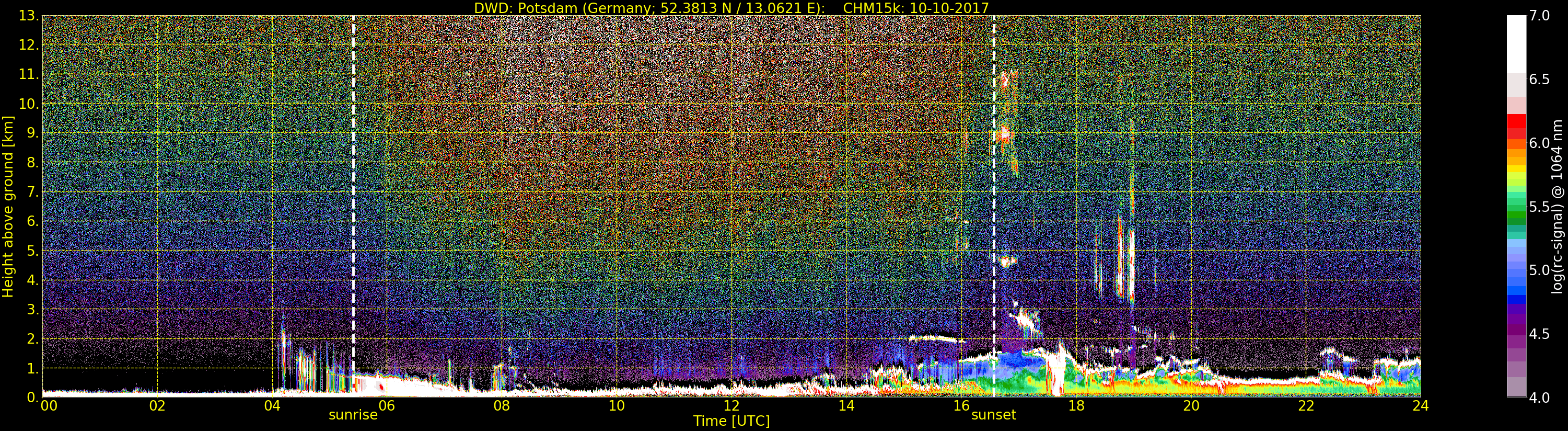Click the 'Height above ground [km]' axis label

tap(8, 206)
